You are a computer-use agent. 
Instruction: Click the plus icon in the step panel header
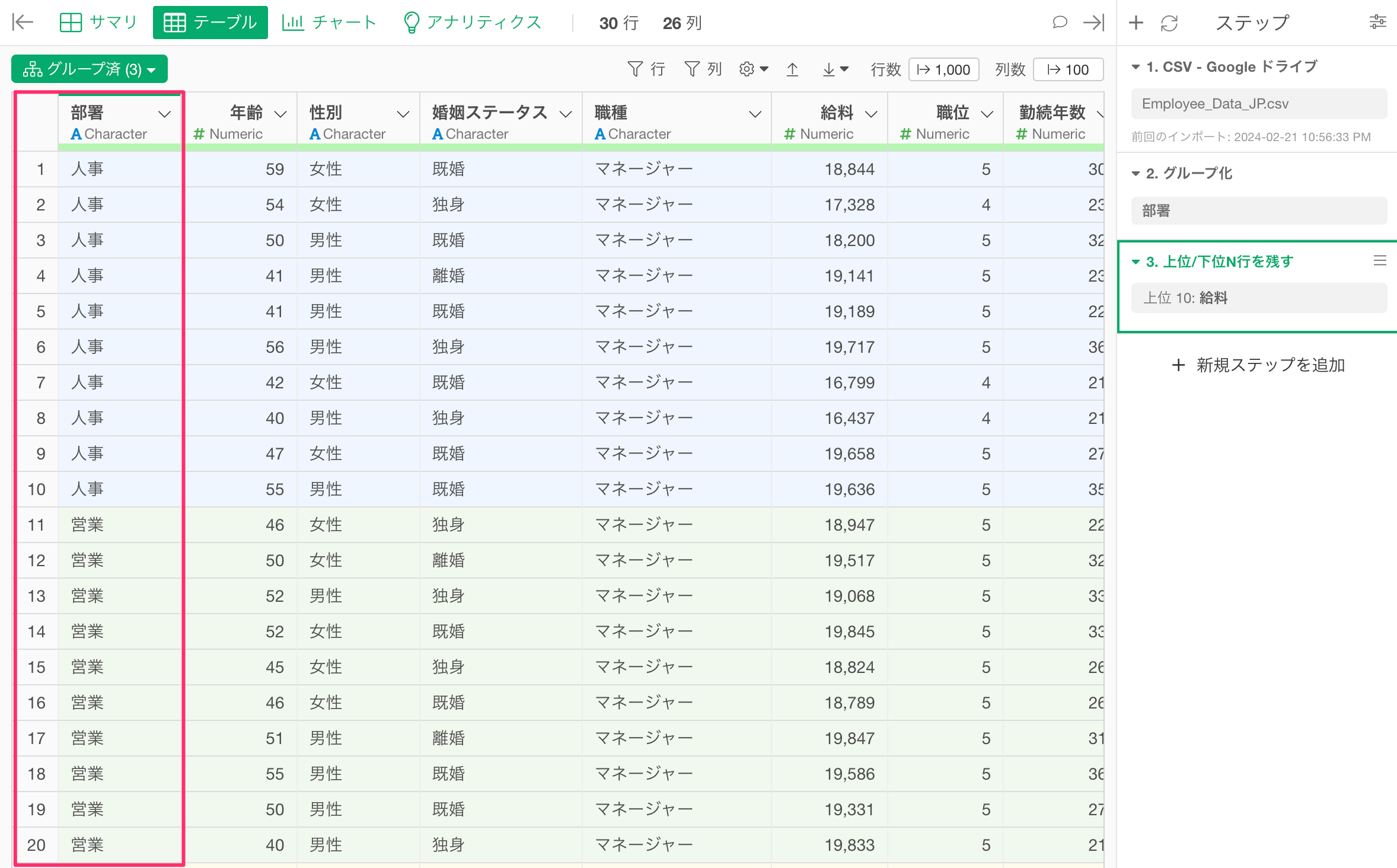pyautogui.click(x=1136, y=23)
